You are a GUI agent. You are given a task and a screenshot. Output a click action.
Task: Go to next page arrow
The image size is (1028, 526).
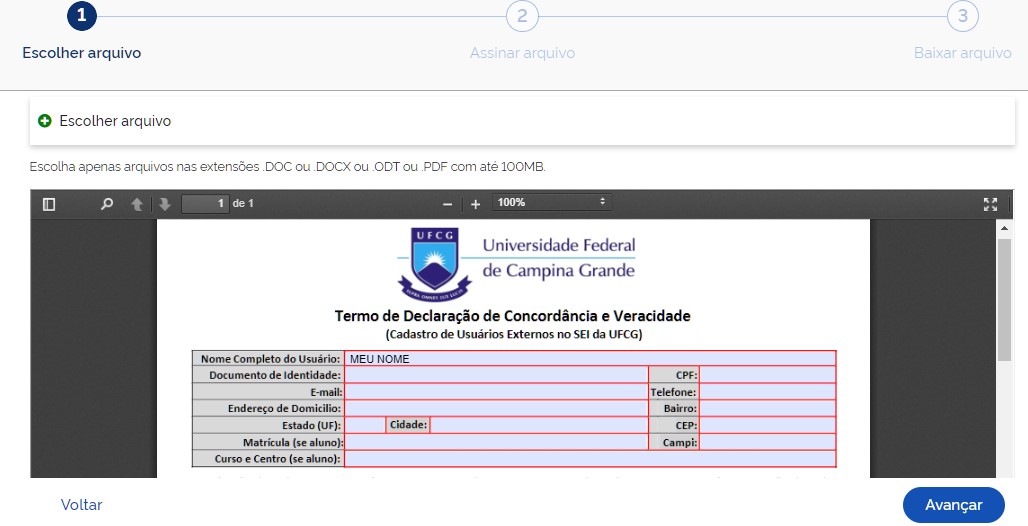(x=164, y=204)
